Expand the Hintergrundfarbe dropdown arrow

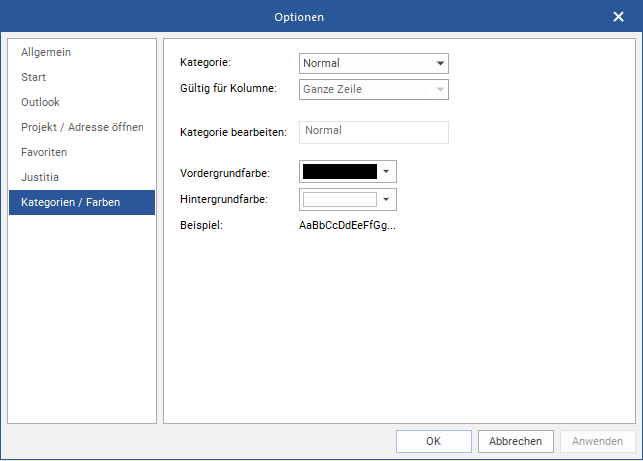(x=386, y=199)
